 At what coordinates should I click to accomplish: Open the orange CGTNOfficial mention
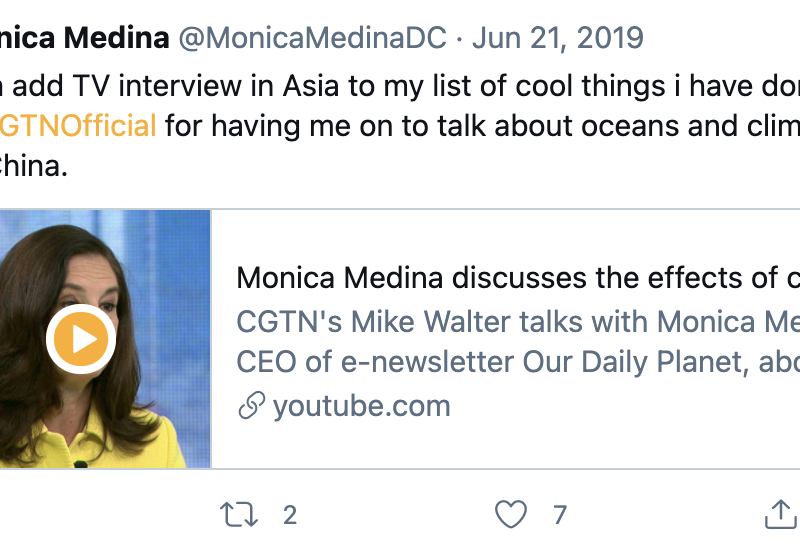coord(78,127)
